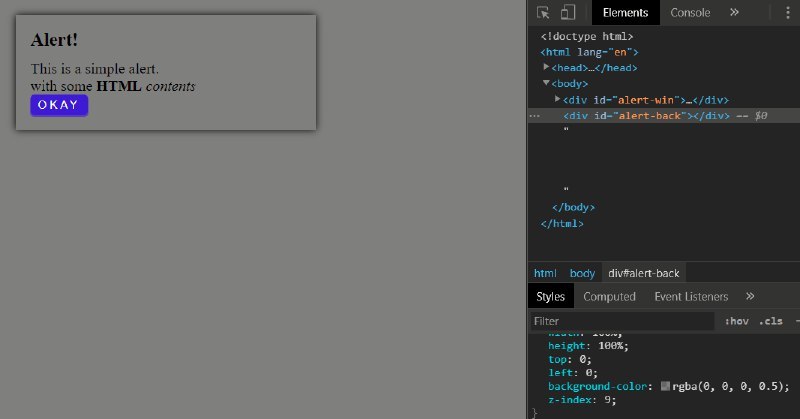Edit the z-index value 9
The width and height of the screenshot is (800, 419).
click(607, 400)
